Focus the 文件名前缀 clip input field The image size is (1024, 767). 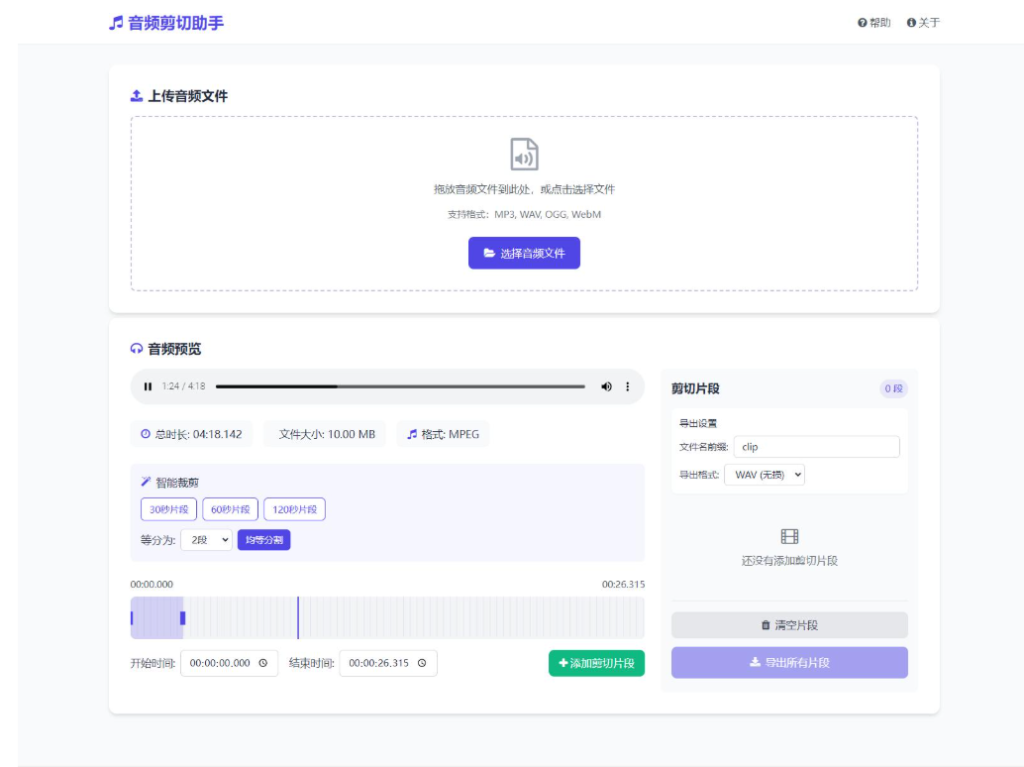(x=816, y=447)
